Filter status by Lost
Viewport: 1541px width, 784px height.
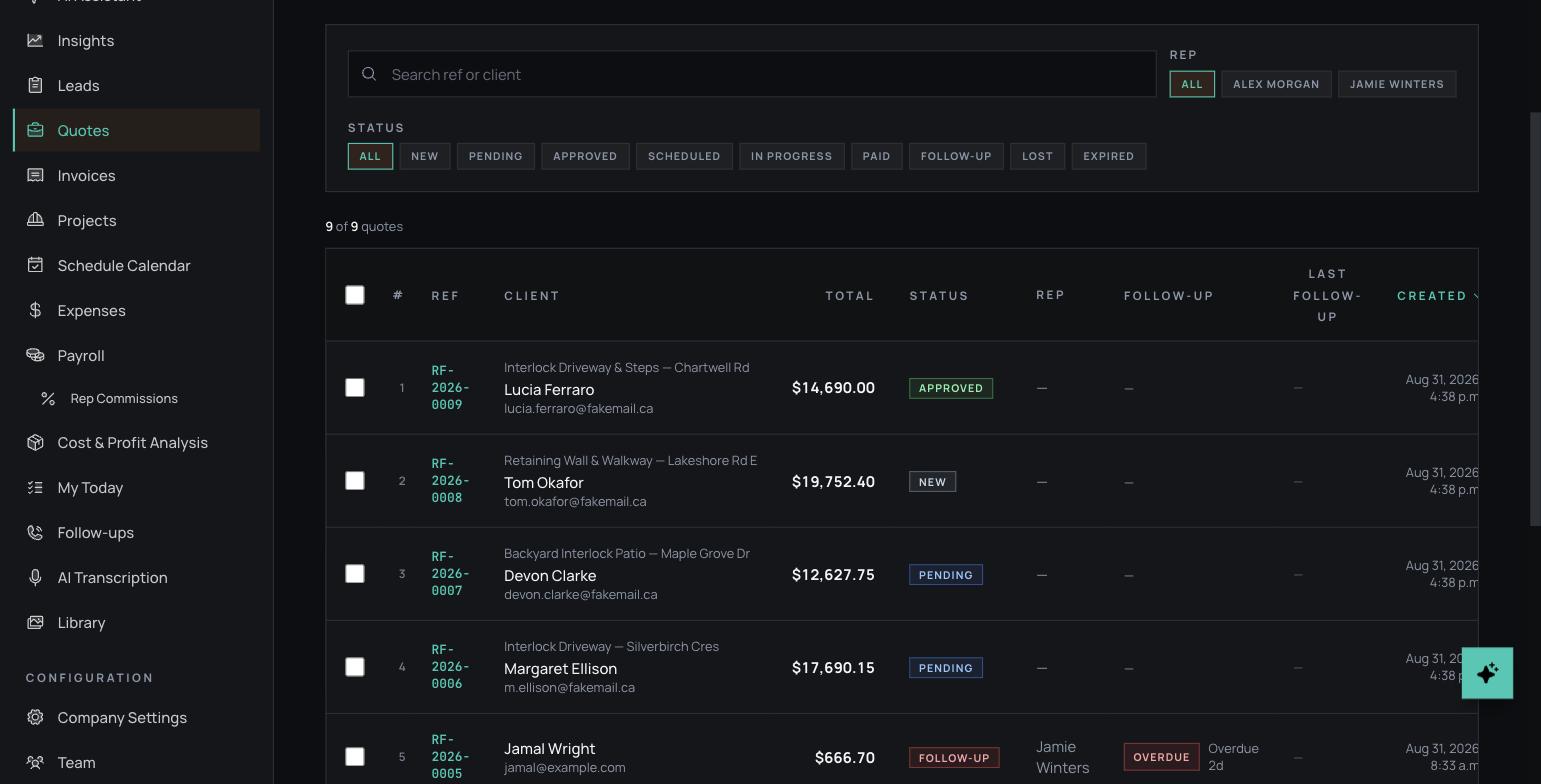(1037, 156)
